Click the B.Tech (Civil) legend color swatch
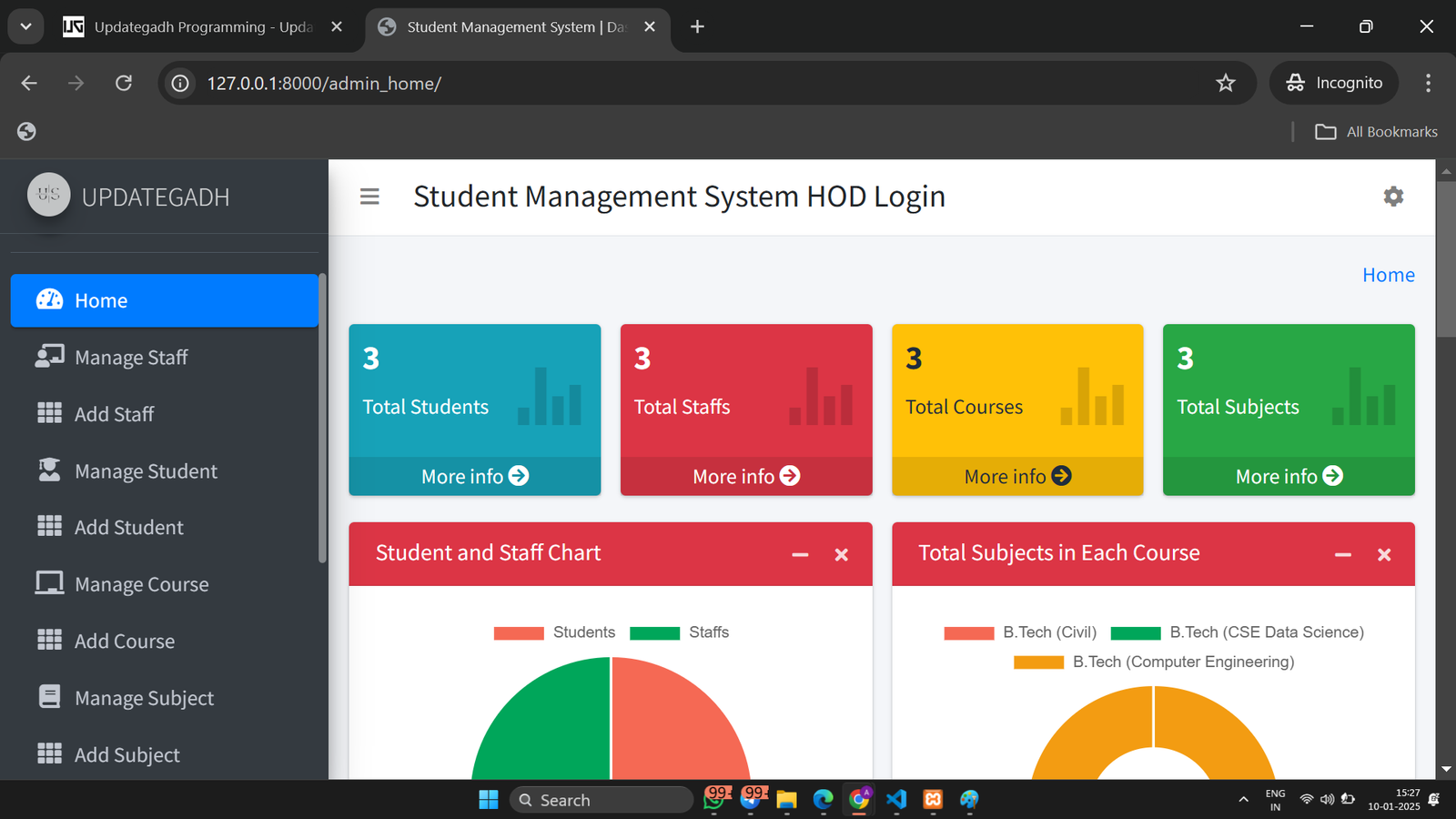Image resolution: width=1456 pixels, height=819 pixels. pos(968,633)
